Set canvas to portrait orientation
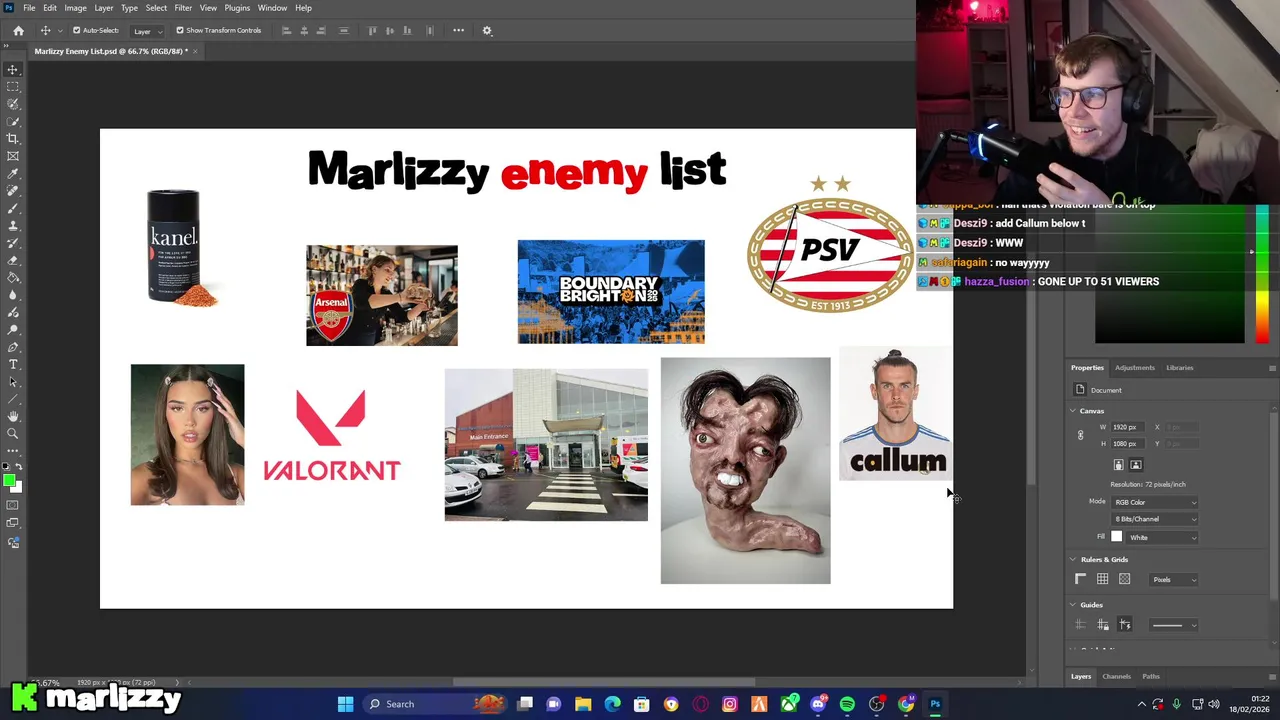 click(1118, 465)
